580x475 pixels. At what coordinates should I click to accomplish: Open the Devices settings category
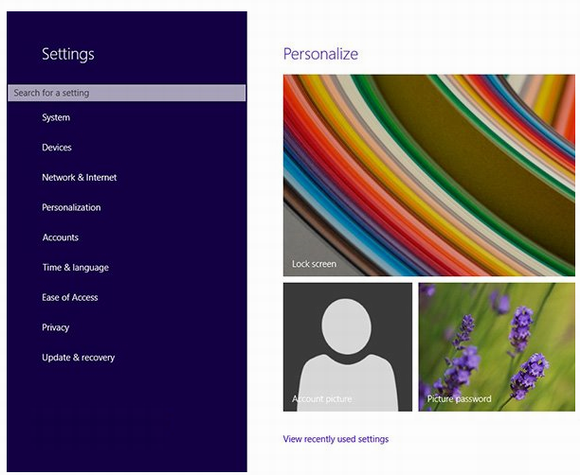tap(57, 148)
